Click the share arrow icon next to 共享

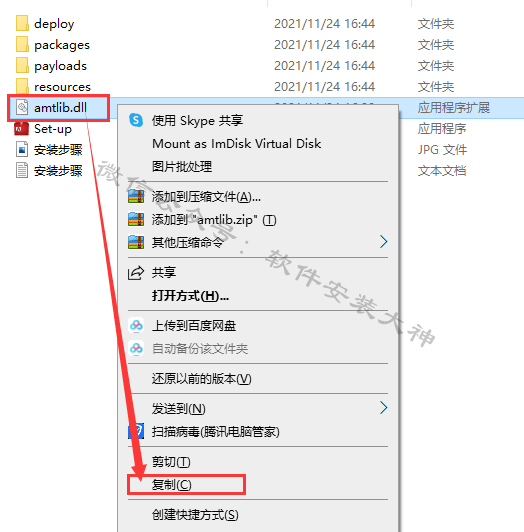point(136,273)
